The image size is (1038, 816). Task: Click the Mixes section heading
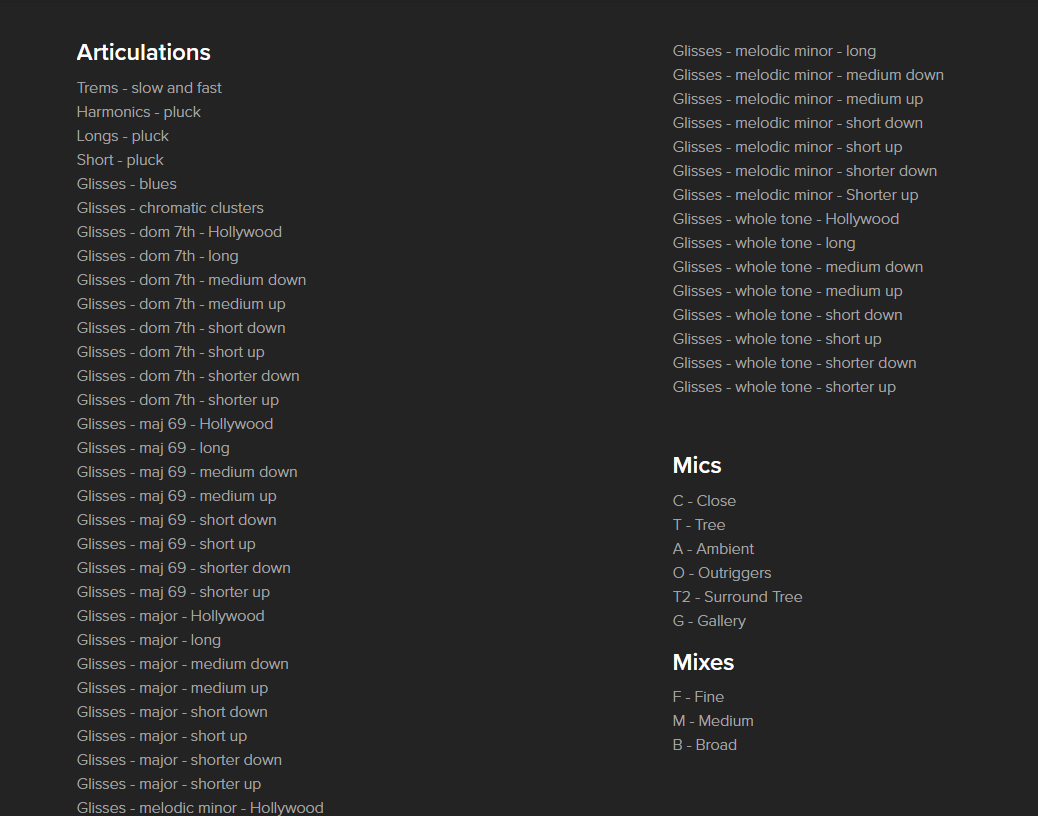(703, 662)
